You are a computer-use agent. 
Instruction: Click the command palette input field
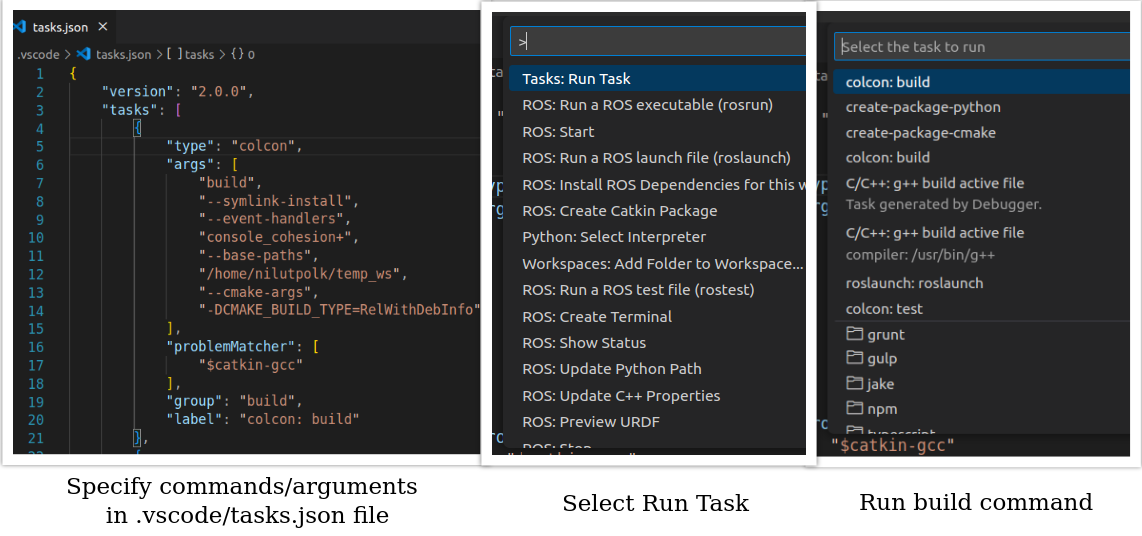[658, 42]
